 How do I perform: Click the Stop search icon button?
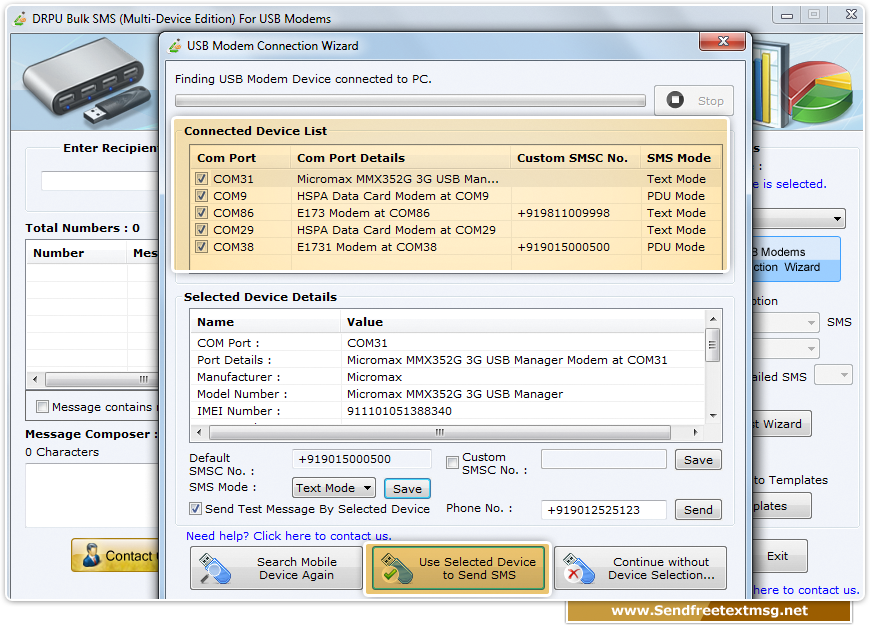click(x=676, y=100)
